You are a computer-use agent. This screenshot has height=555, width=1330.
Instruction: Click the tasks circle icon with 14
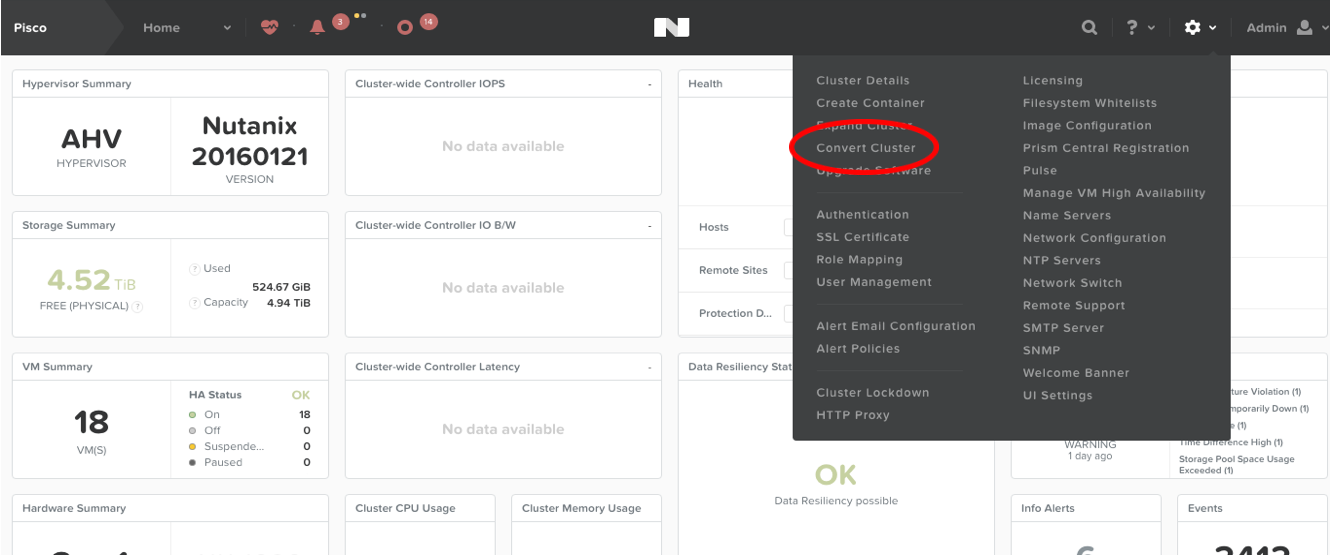point(405,28)
